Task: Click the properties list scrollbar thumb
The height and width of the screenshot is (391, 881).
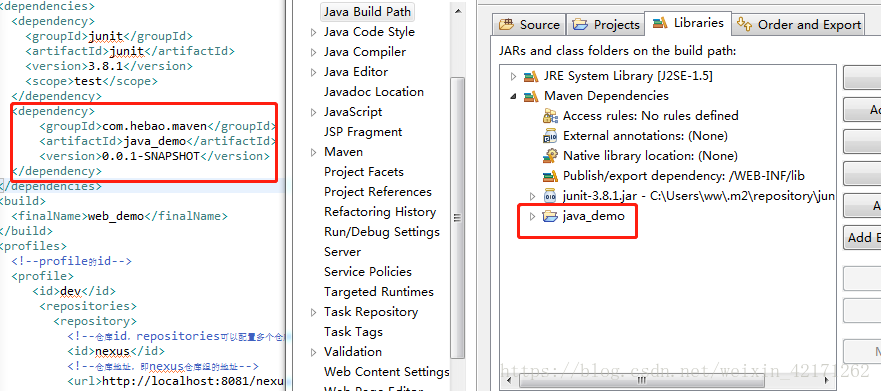Action: click(x=457, y=217)
